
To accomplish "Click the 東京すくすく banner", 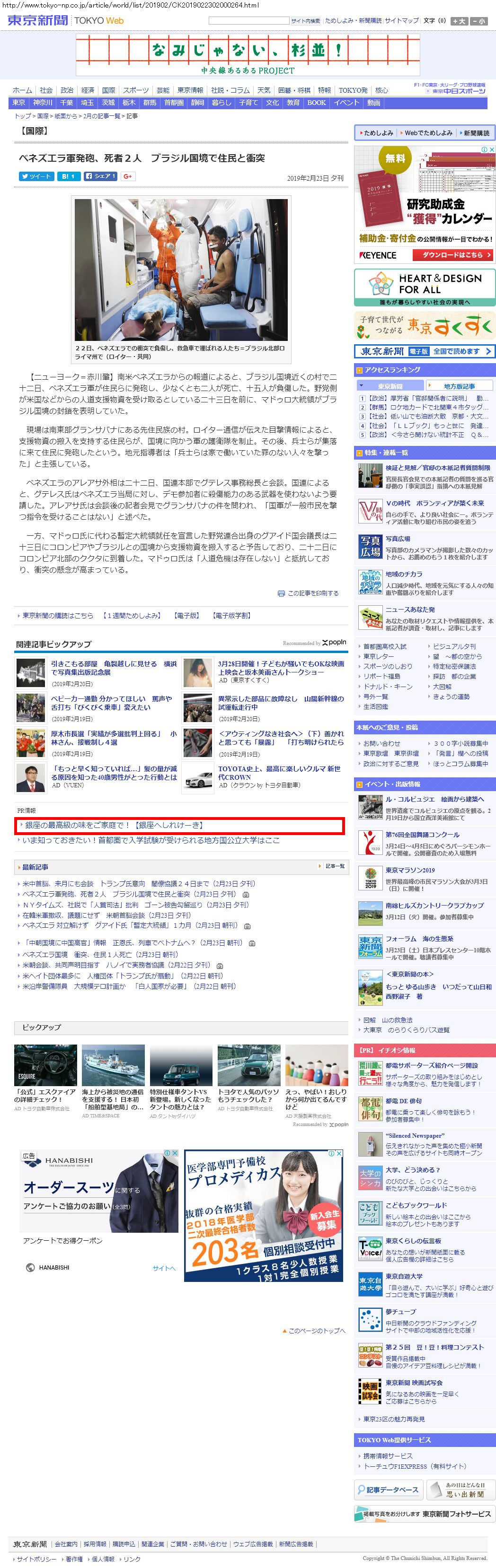I will click(x=425, y=326).
